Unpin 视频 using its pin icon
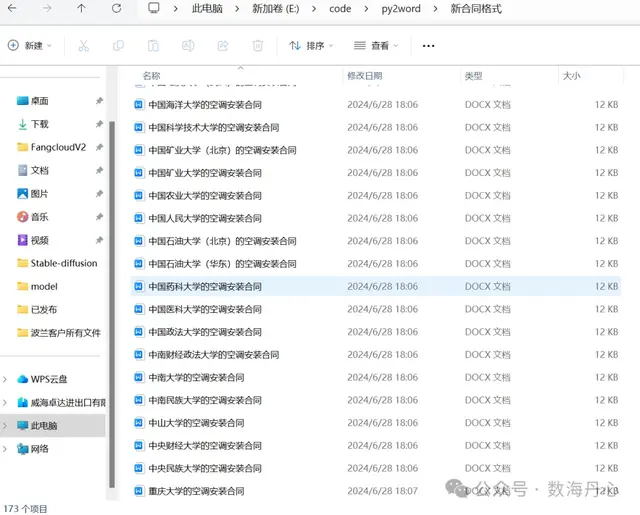The image size is (640, 515). click(x=99, y=240)
